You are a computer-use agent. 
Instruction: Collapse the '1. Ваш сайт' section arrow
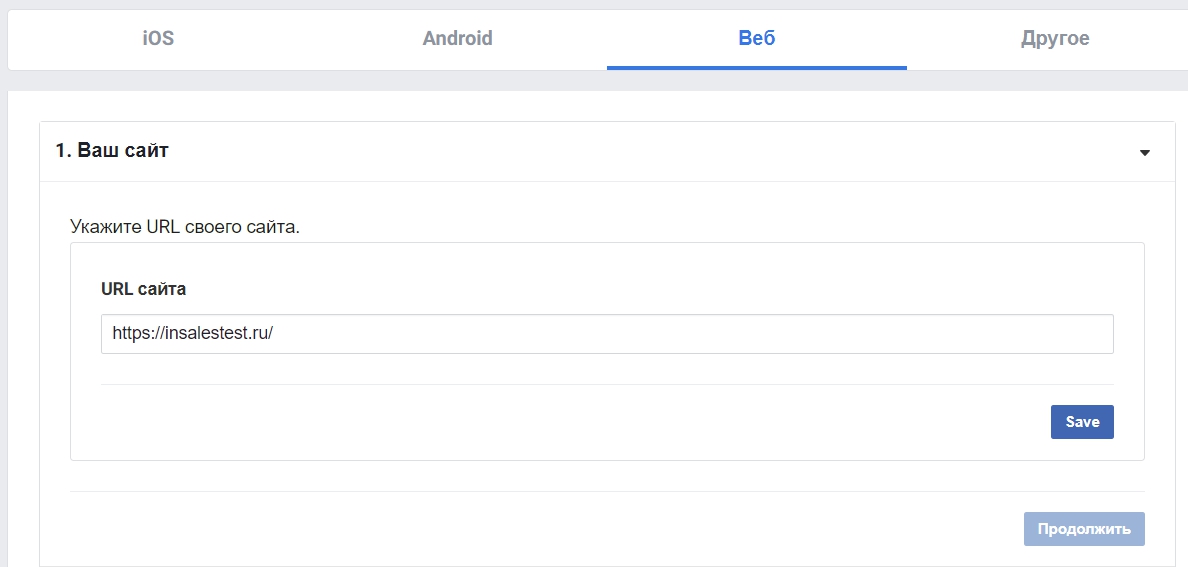[1145, 152]
